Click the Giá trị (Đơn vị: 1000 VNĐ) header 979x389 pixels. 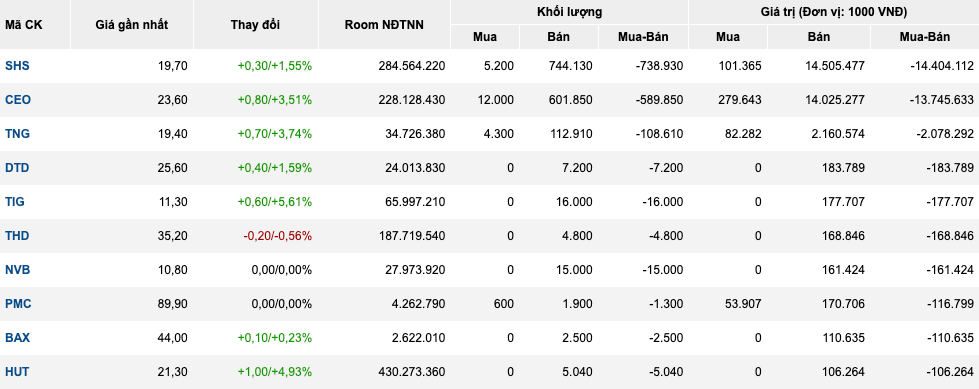pyautogui.click(x=834, y=12)
